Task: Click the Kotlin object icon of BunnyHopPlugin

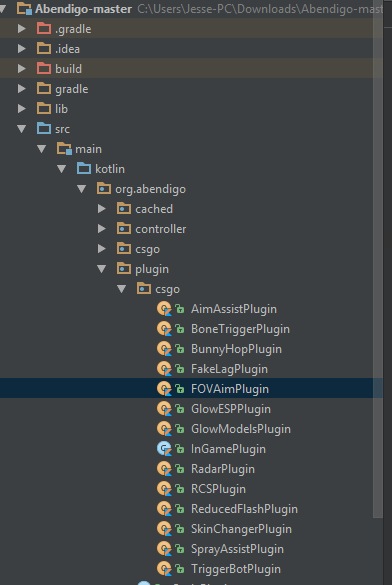Action: [164, 349]
